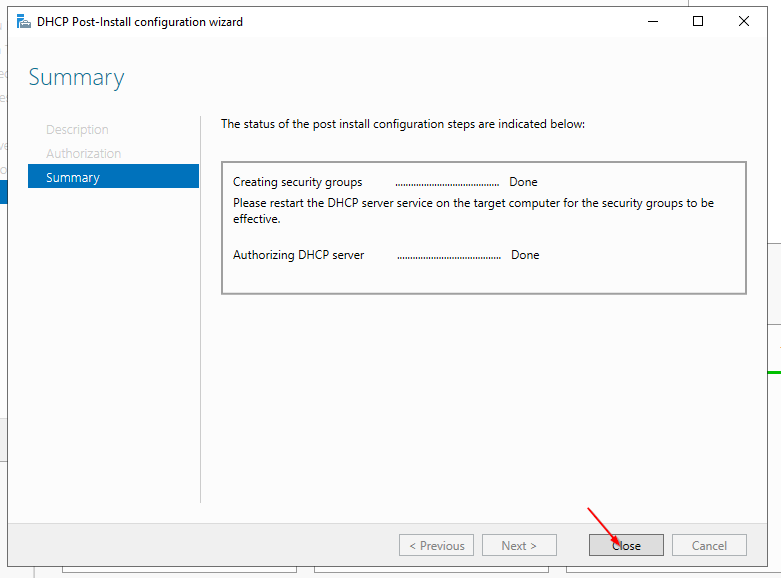Click Done next to Authorizing DHCP server

click(x=525, y=255)
